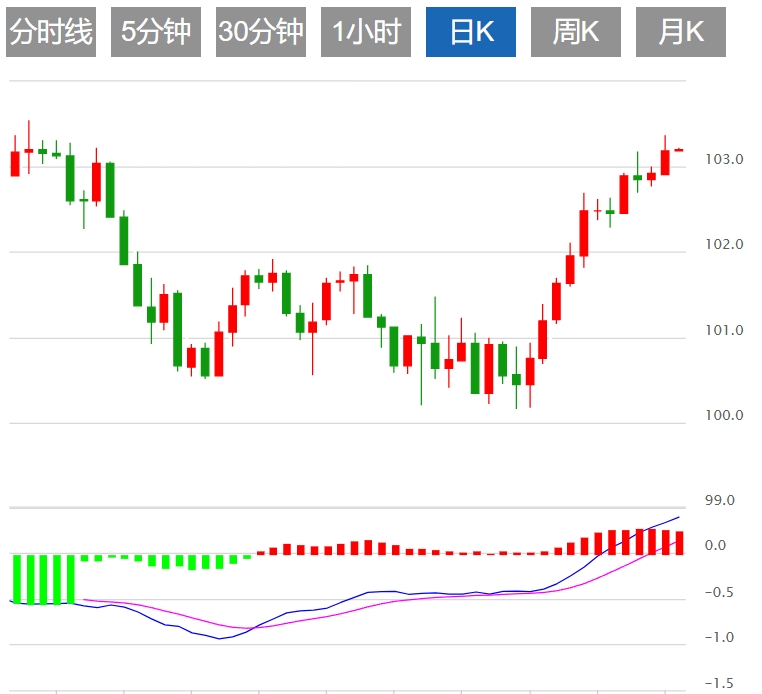Open the 30分钟 chart tab
The height and width of the screenshot is (694, 762).
260,33
